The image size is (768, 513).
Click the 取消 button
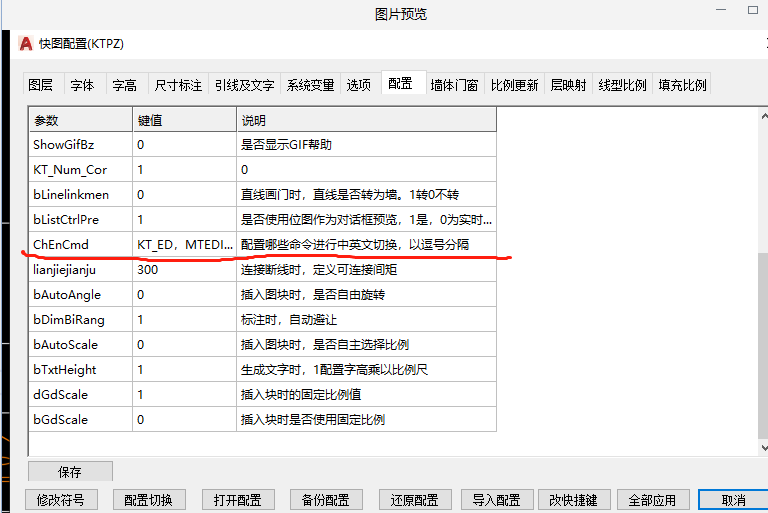coord(733,500)
